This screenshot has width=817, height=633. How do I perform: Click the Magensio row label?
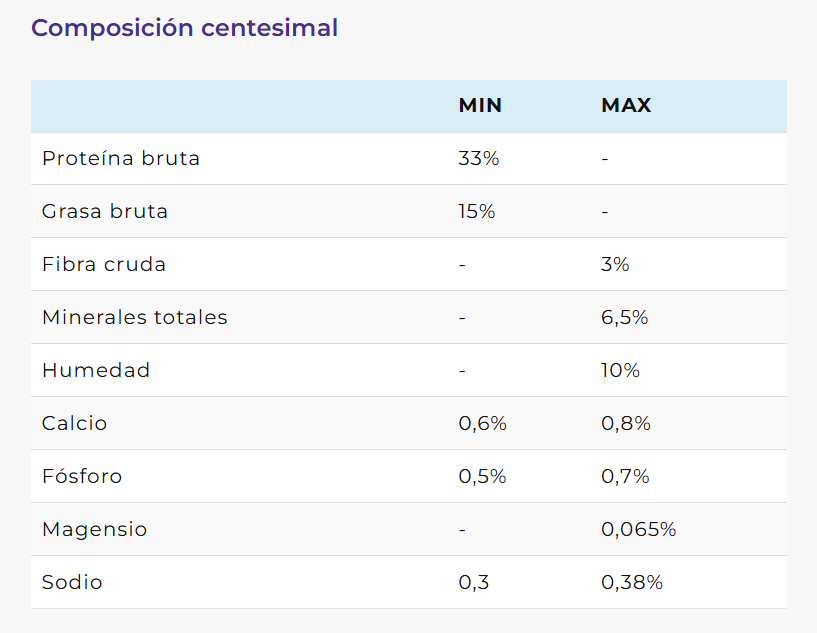[94, 529]
